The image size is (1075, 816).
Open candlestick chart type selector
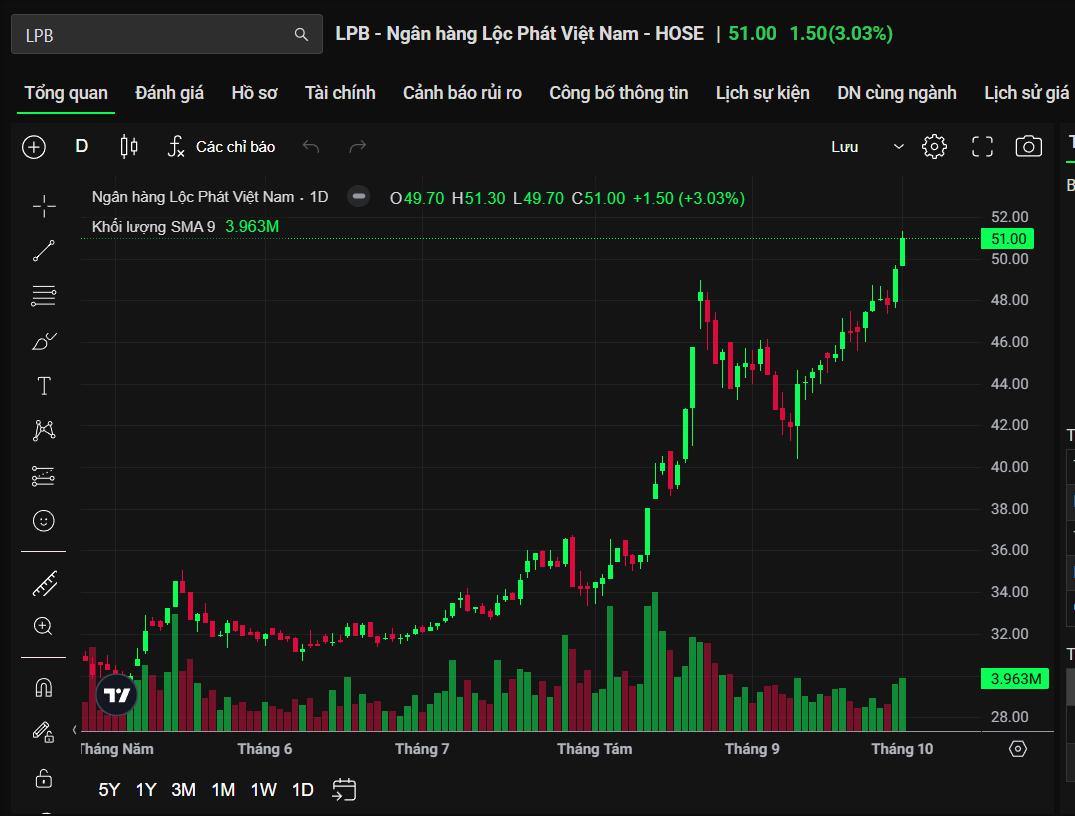click(128, 147)
